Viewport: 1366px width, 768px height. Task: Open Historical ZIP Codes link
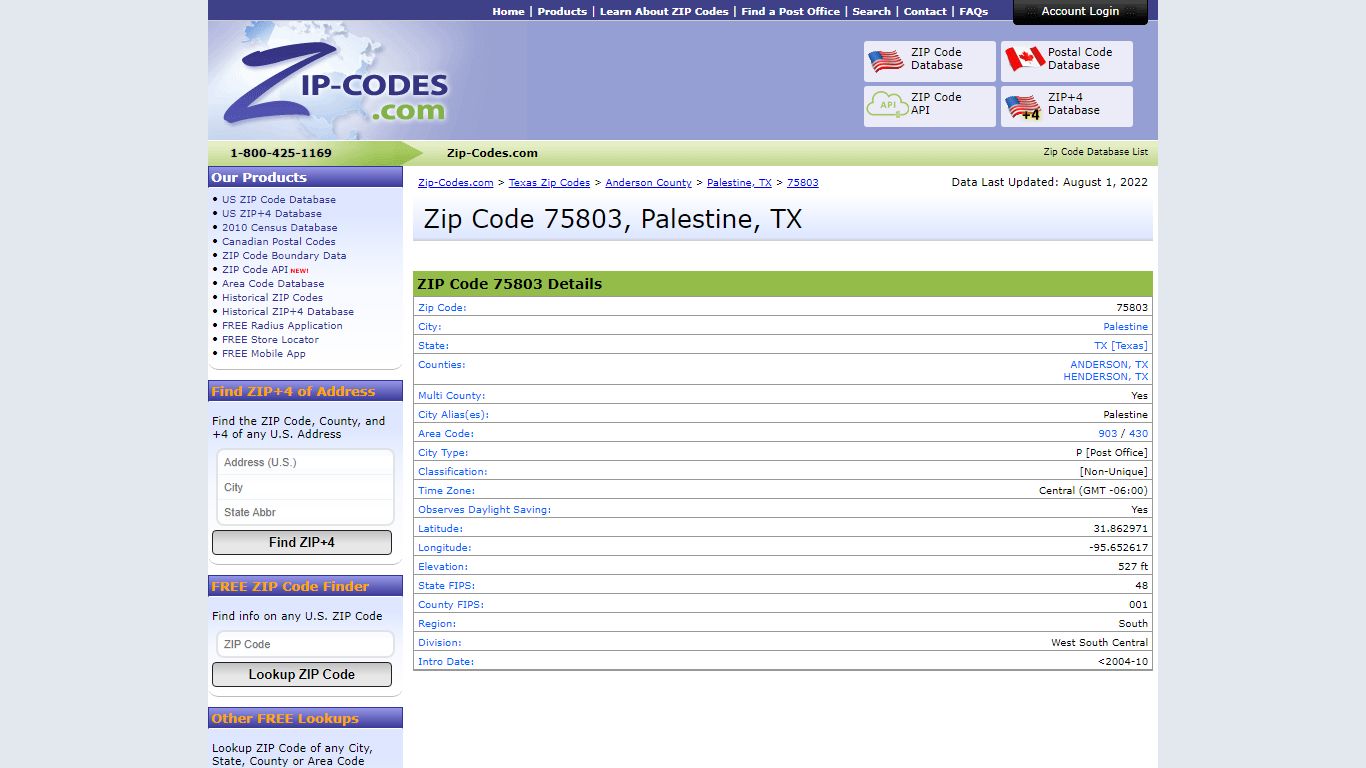click(x=272, y=298)
